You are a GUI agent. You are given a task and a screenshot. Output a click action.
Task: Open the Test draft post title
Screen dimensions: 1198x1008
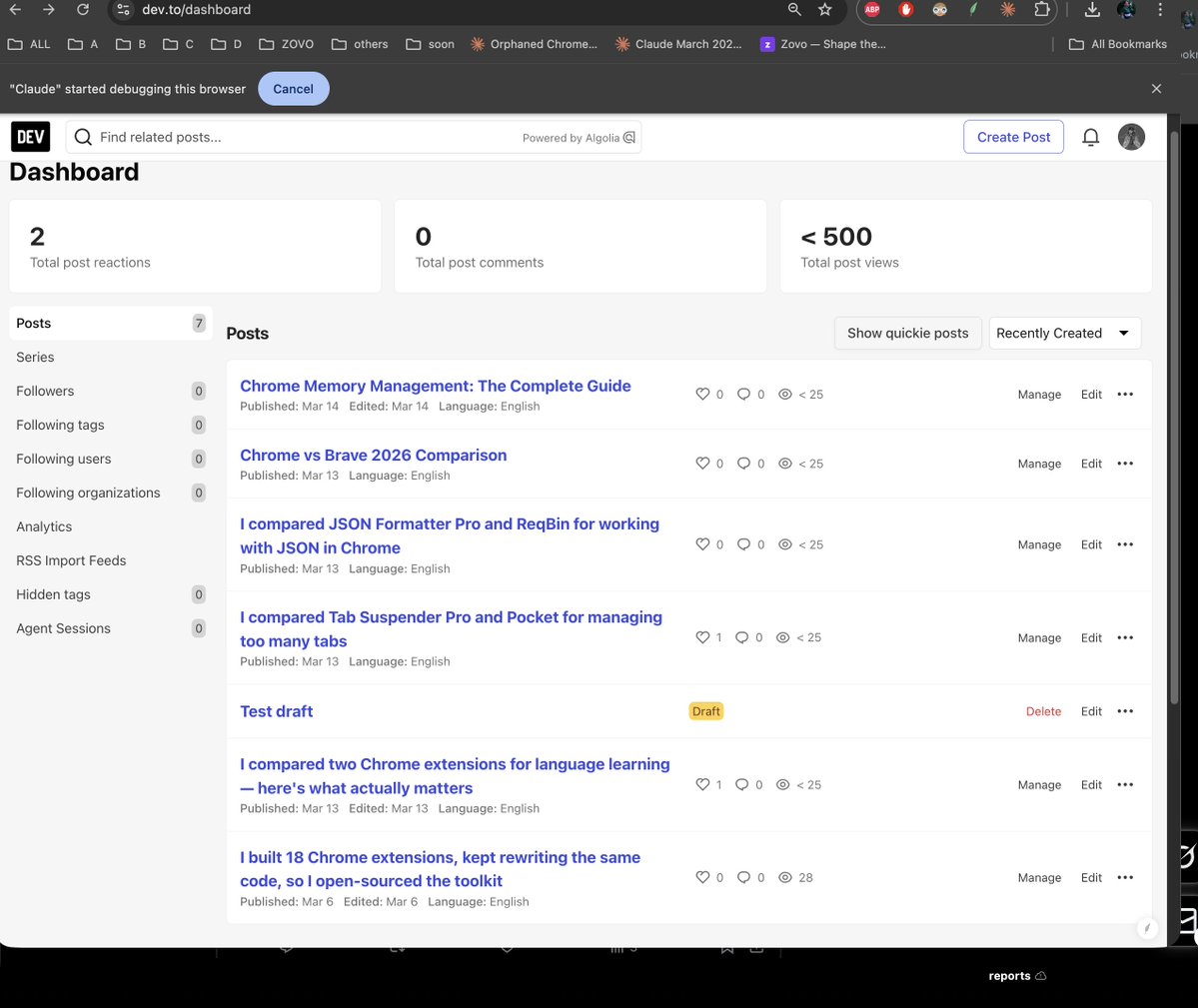click(x=277, y=711)
